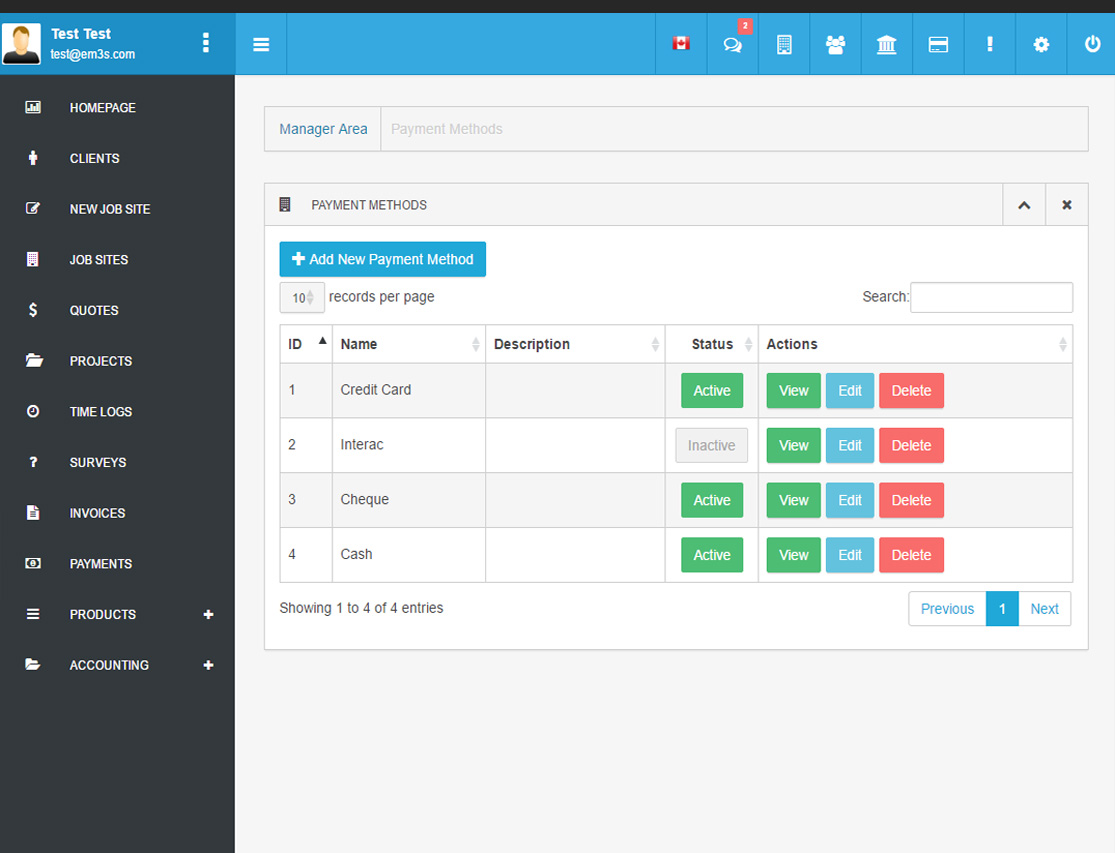This screenshot has height=853, width=1115.
Task: Click the Projects folder icon
Action: (x=33, y=360)
